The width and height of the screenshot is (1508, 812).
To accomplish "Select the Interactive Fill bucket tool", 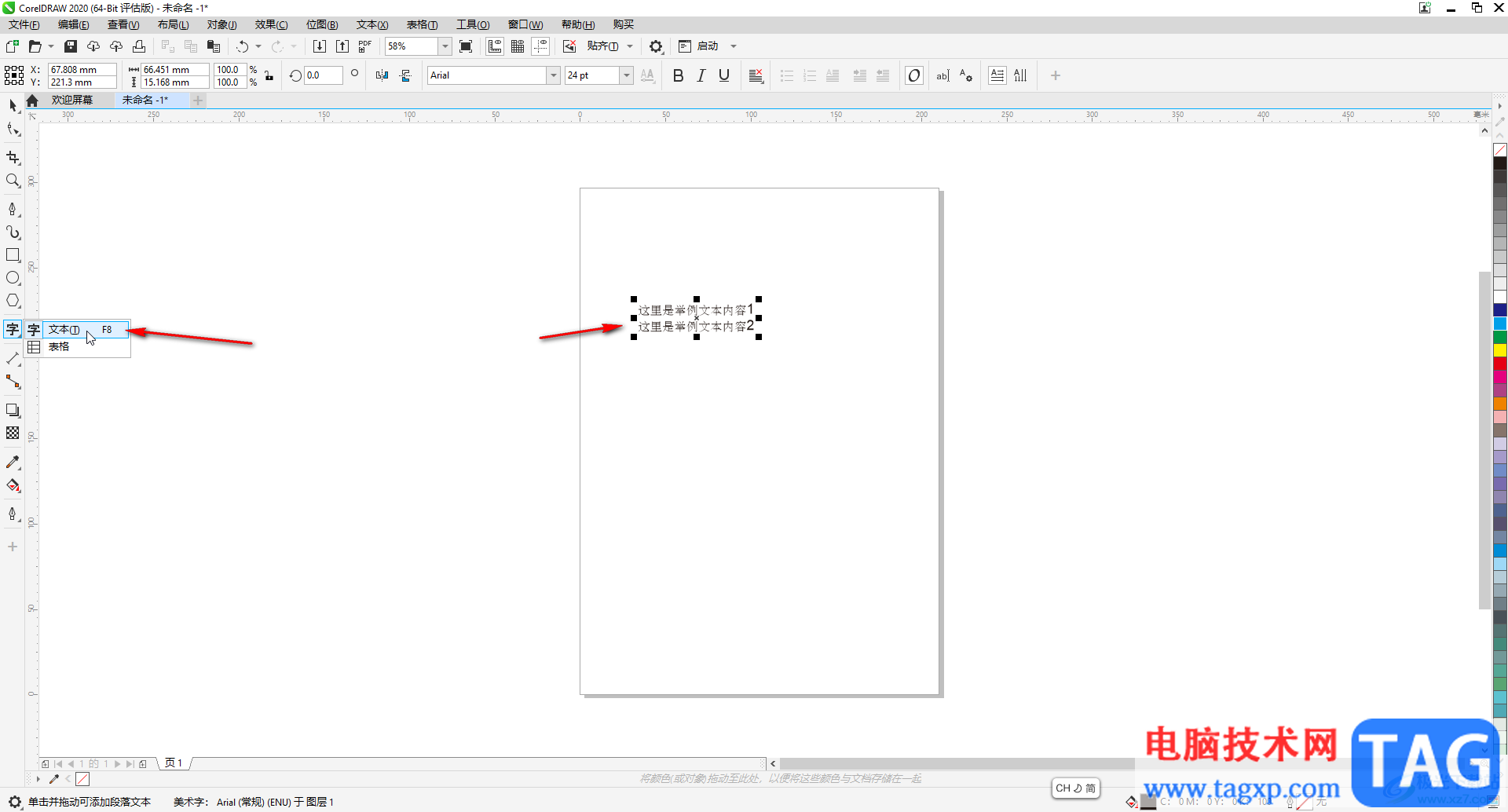I will (13, 485).
